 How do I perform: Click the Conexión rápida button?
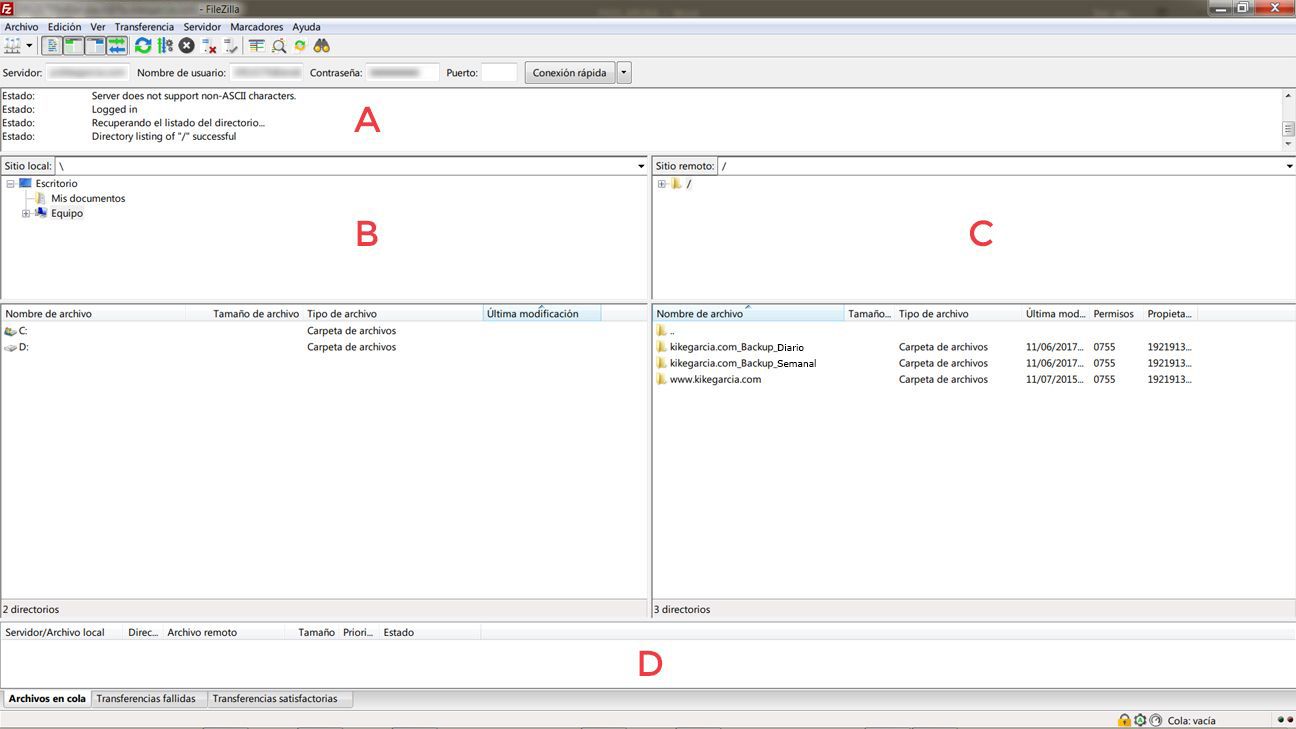569,73
